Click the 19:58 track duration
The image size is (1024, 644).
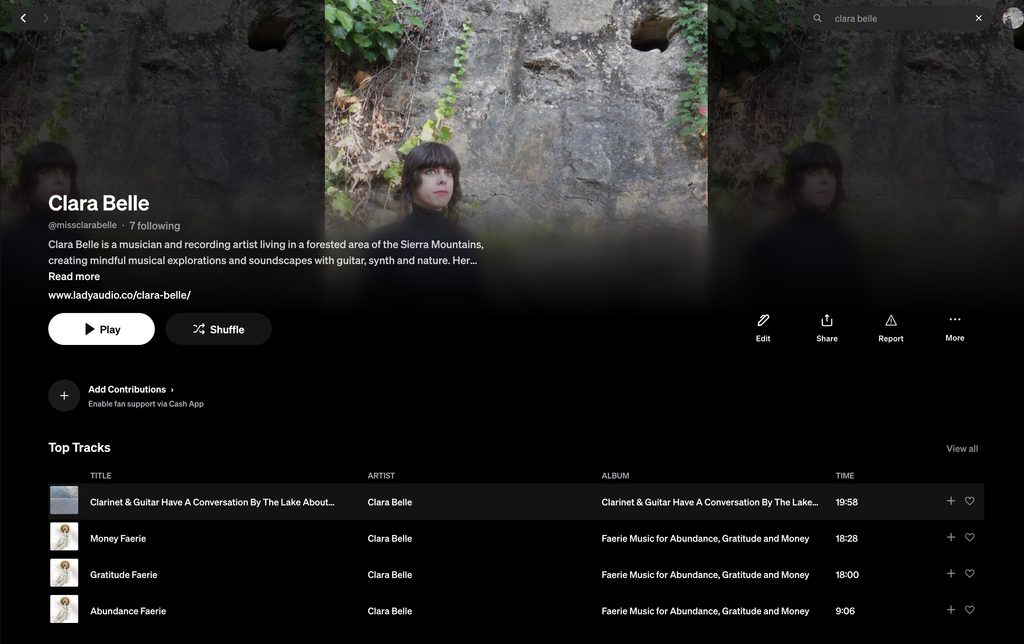(846, 502)
